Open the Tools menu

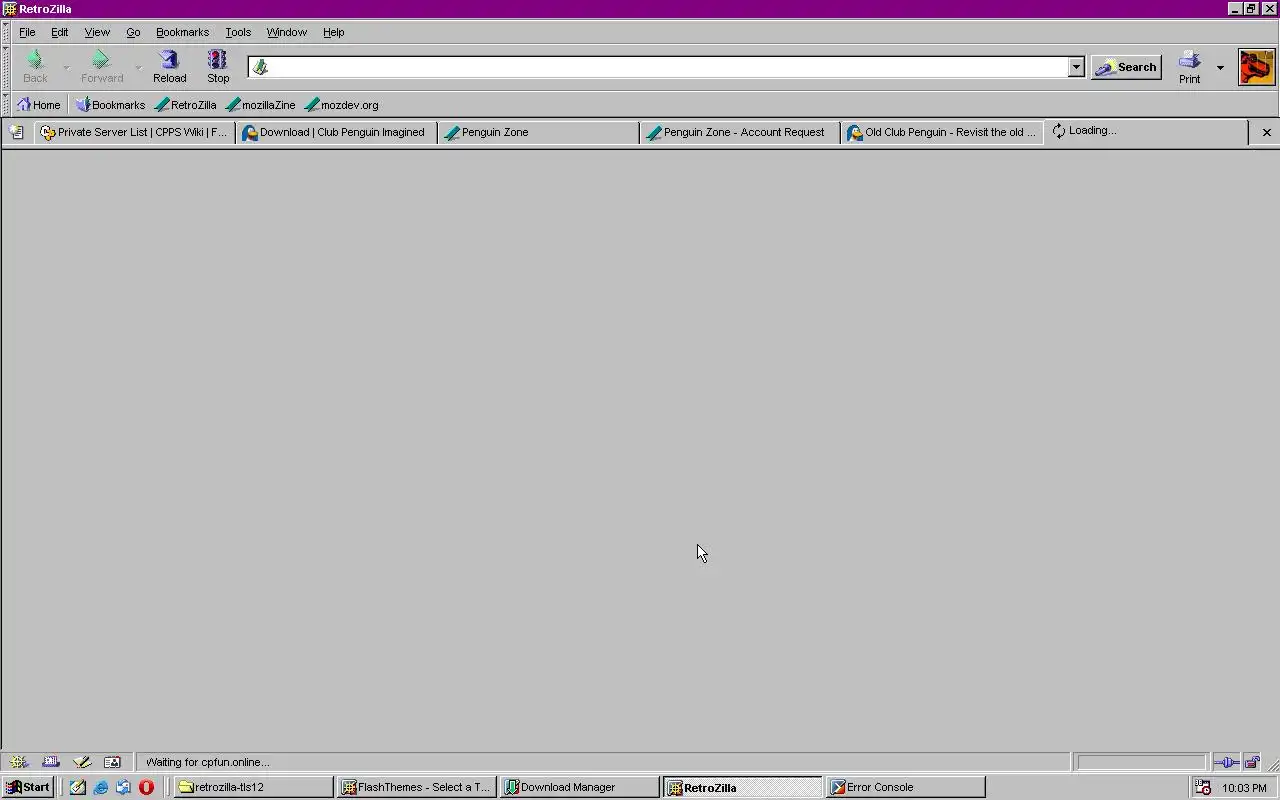[238, 32]
